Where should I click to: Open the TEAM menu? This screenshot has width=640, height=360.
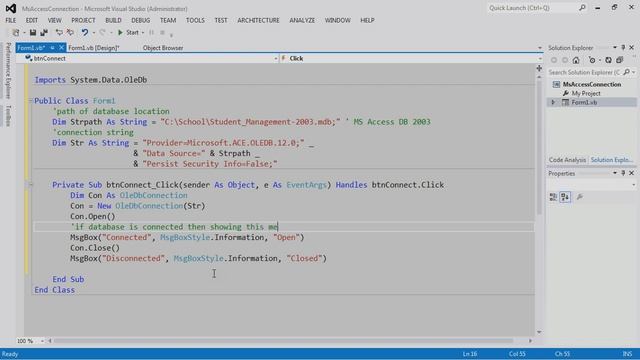168,20
